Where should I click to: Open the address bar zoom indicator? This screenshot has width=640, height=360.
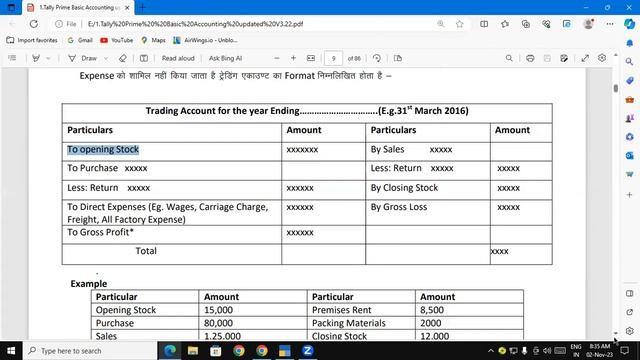pos(440,24)
